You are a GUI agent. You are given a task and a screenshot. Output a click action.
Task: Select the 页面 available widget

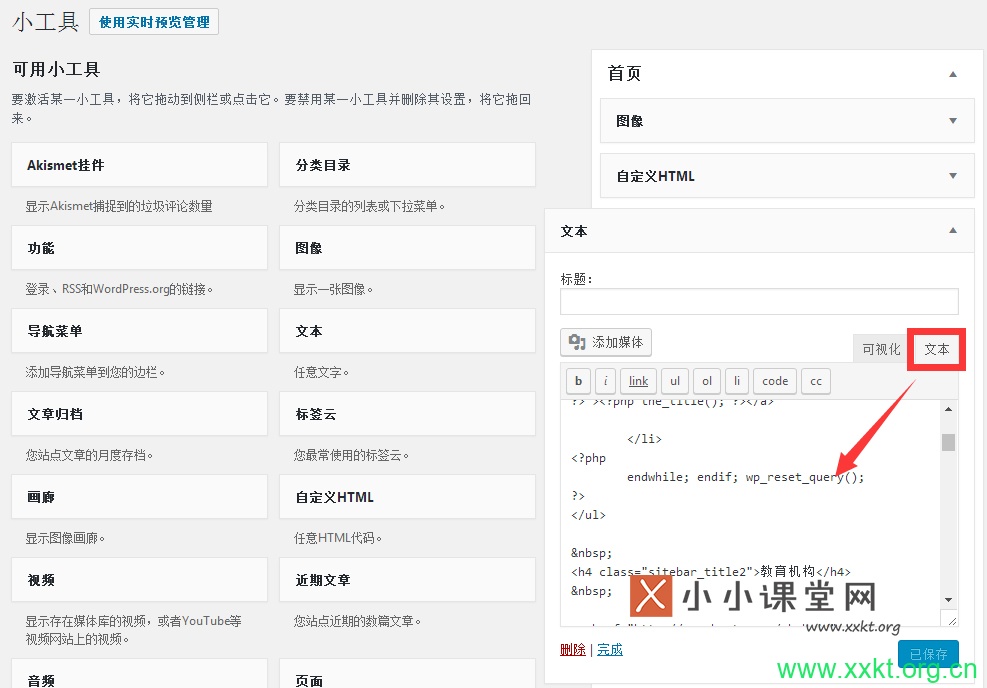[407, 674]
